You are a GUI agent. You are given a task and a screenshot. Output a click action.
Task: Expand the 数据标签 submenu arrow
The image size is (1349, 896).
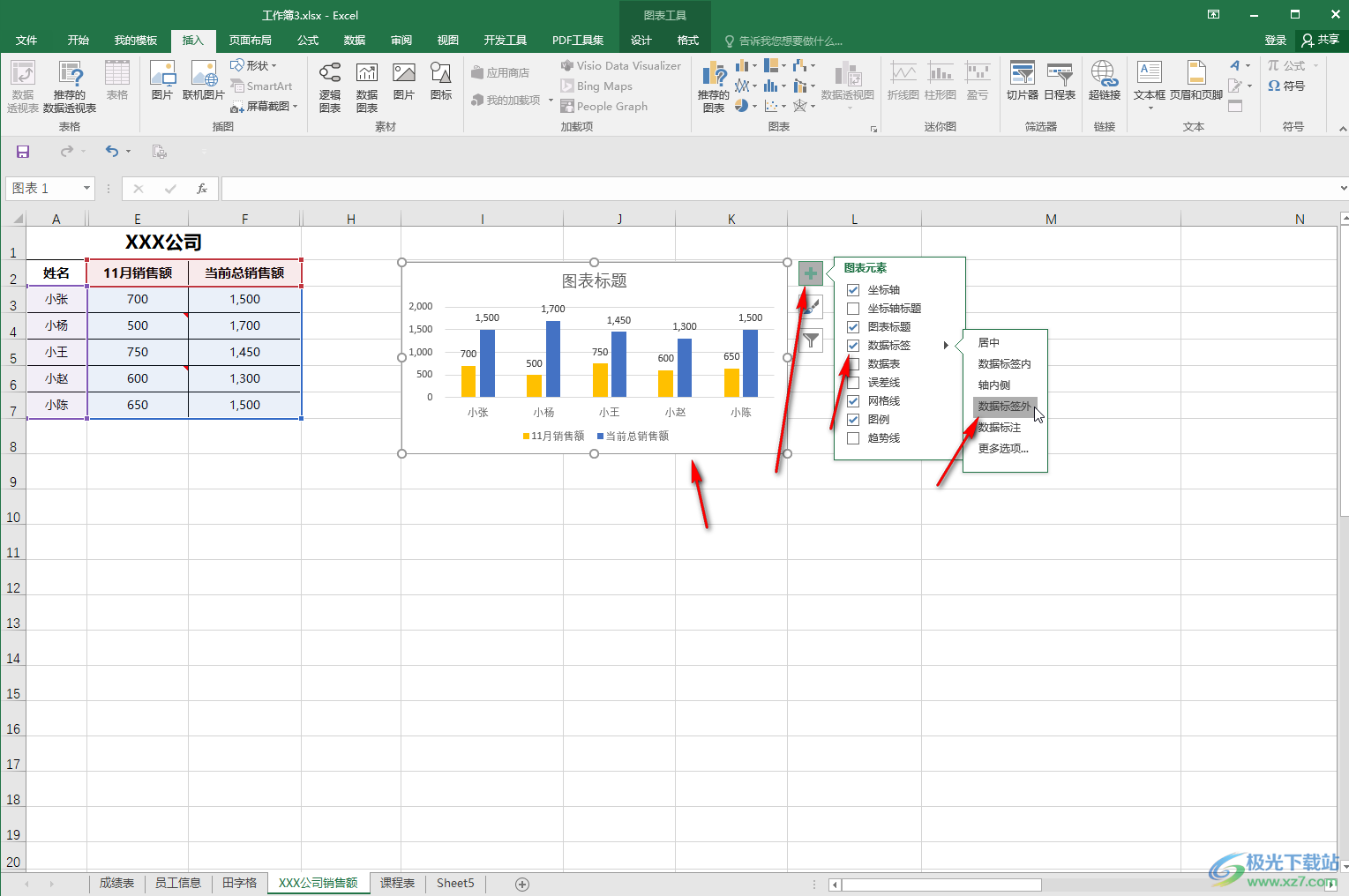coord(946,345)
